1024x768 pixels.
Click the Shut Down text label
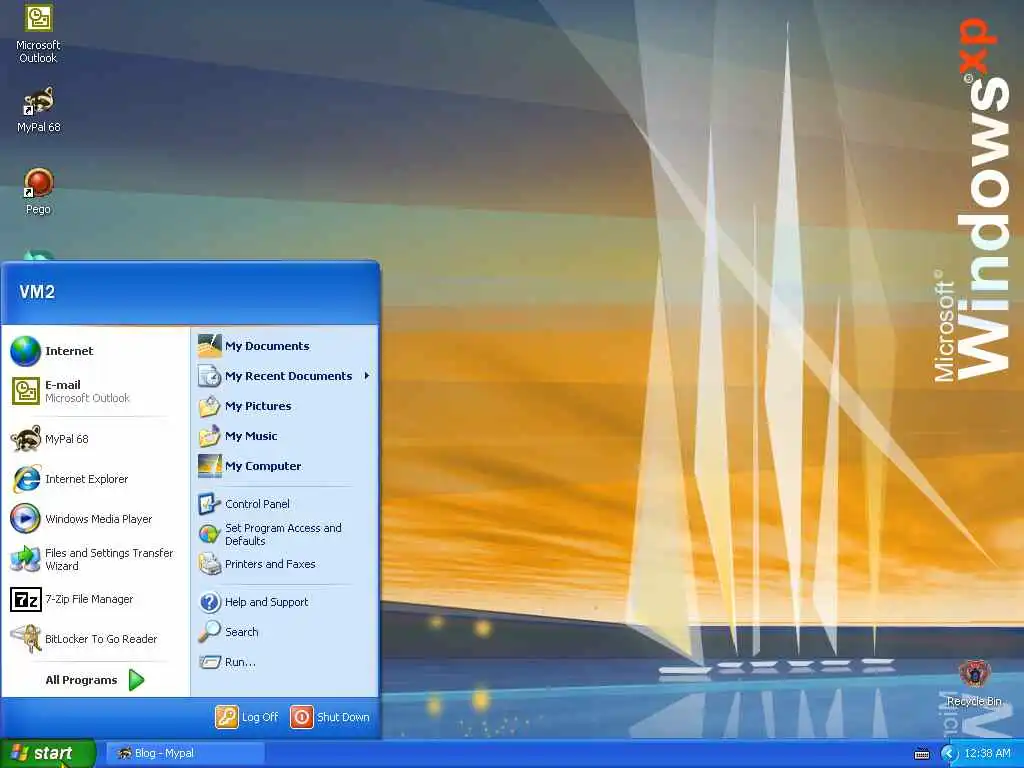click(344, 717)
